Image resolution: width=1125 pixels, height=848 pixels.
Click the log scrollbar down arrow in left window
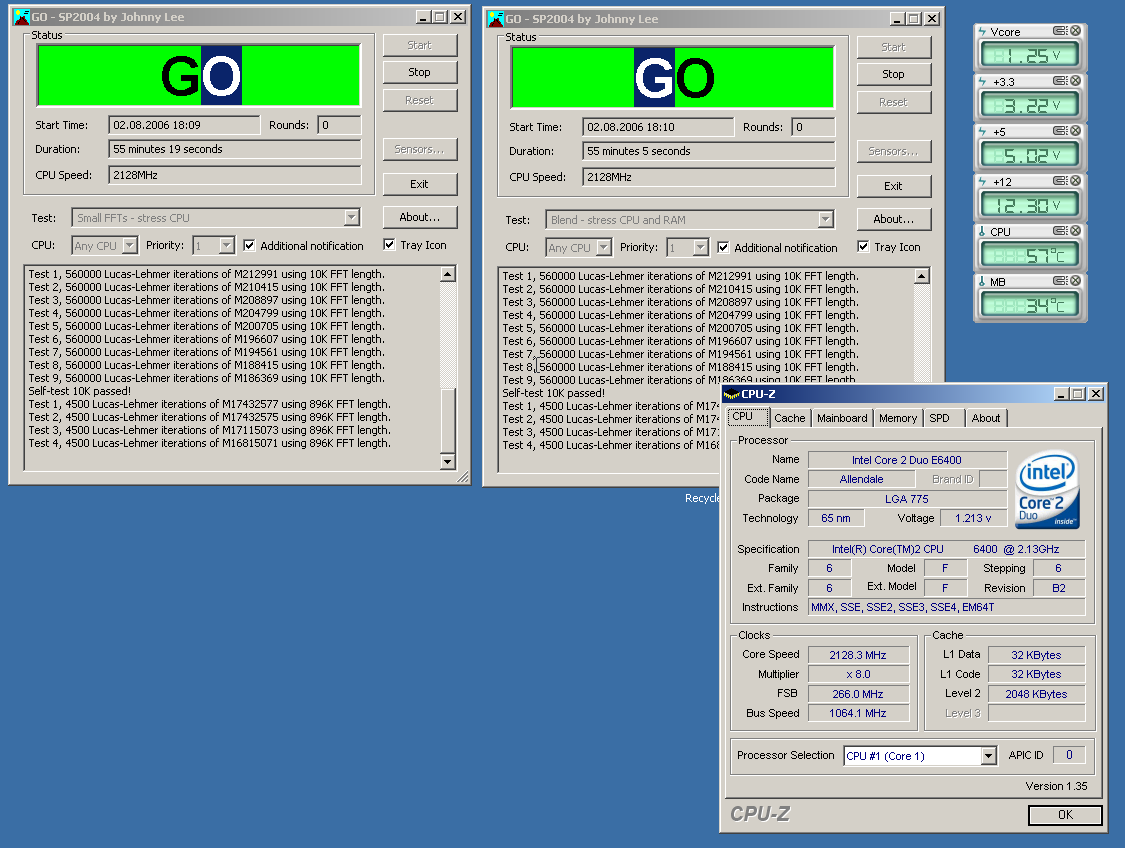point(448,461)
